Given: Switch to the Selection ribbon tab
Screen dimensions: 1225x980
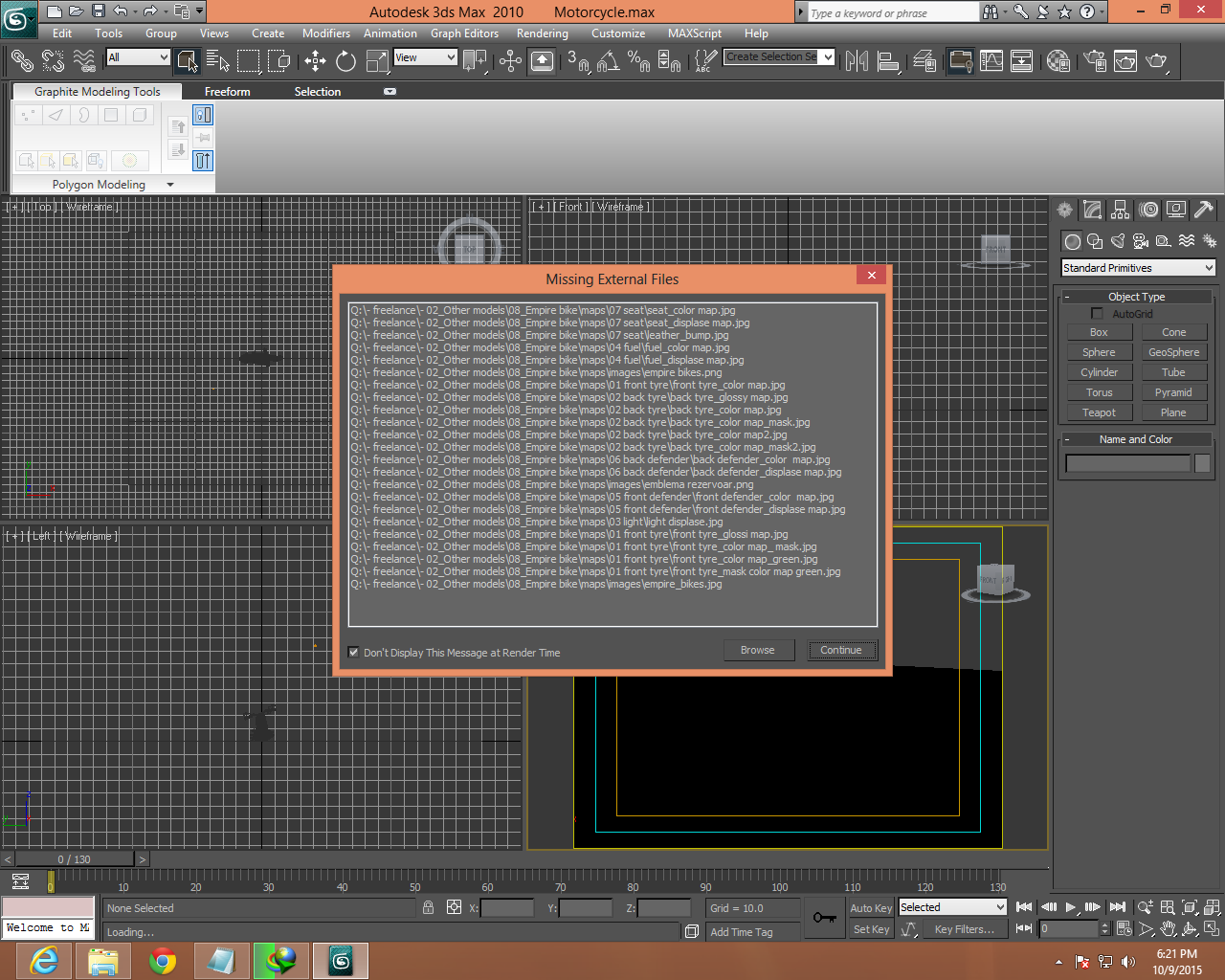Looking at the screenshot, I should [318, 92].
